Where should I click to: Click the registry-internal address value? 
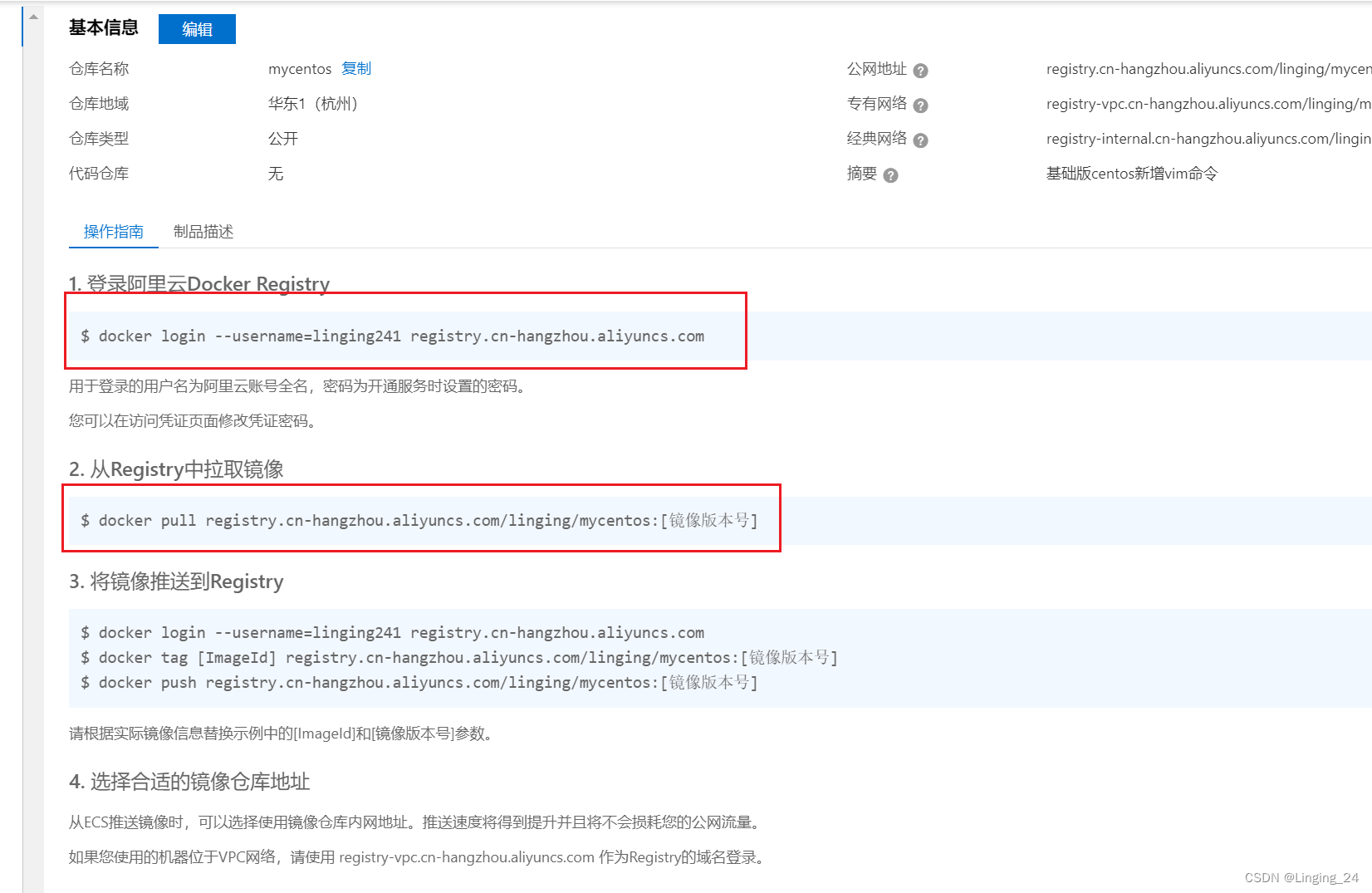(x=1208, y=139)
